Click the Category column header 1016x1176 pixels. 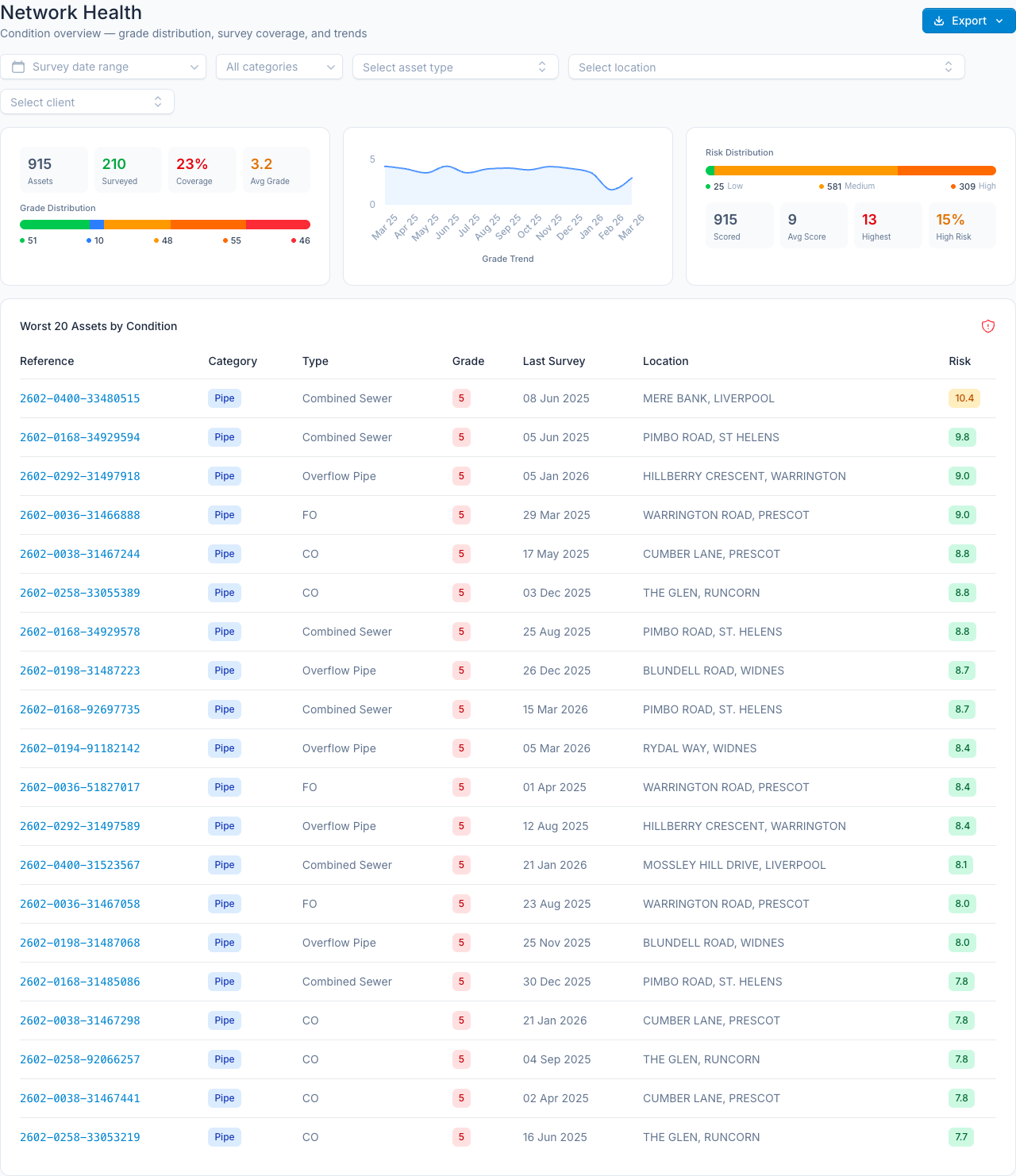[233, 361]
